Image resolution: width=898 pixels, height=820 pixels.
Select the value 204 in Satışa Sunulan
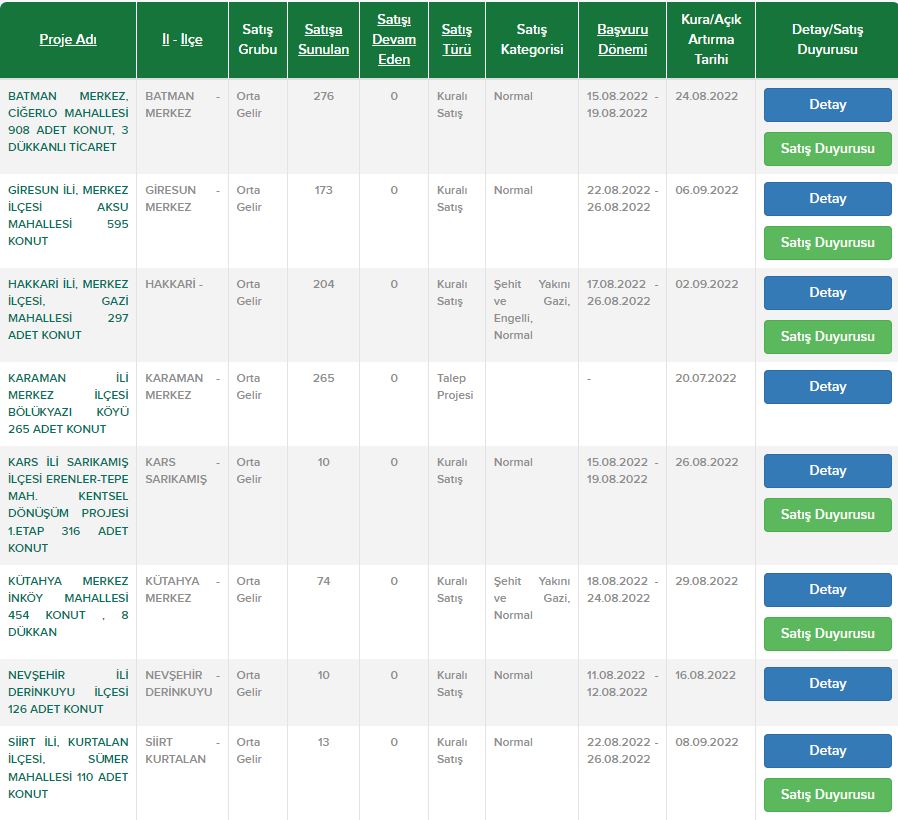pyautogui.click(x=323, y=284)
